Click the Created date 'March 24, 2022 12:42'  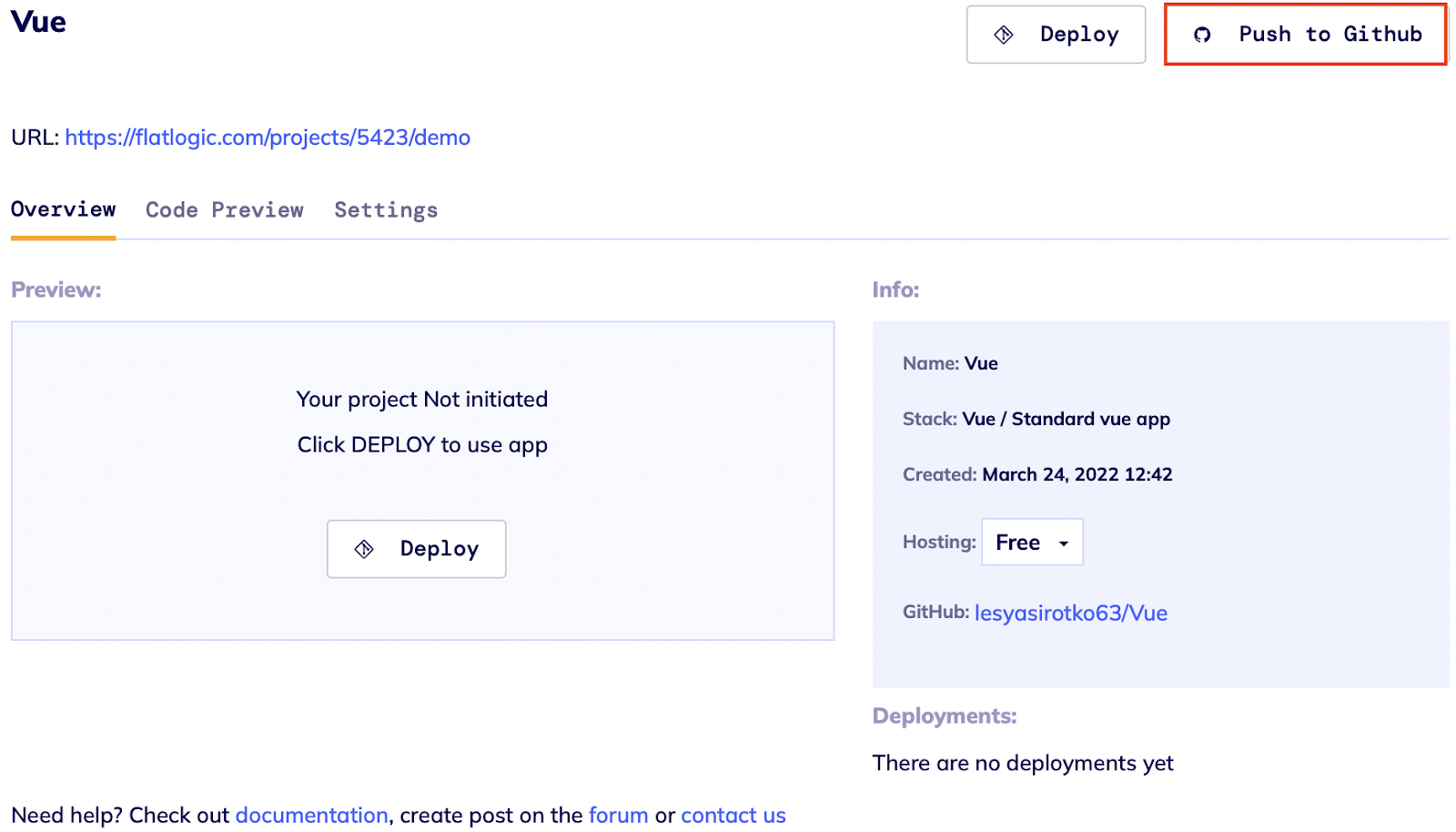1077,474
